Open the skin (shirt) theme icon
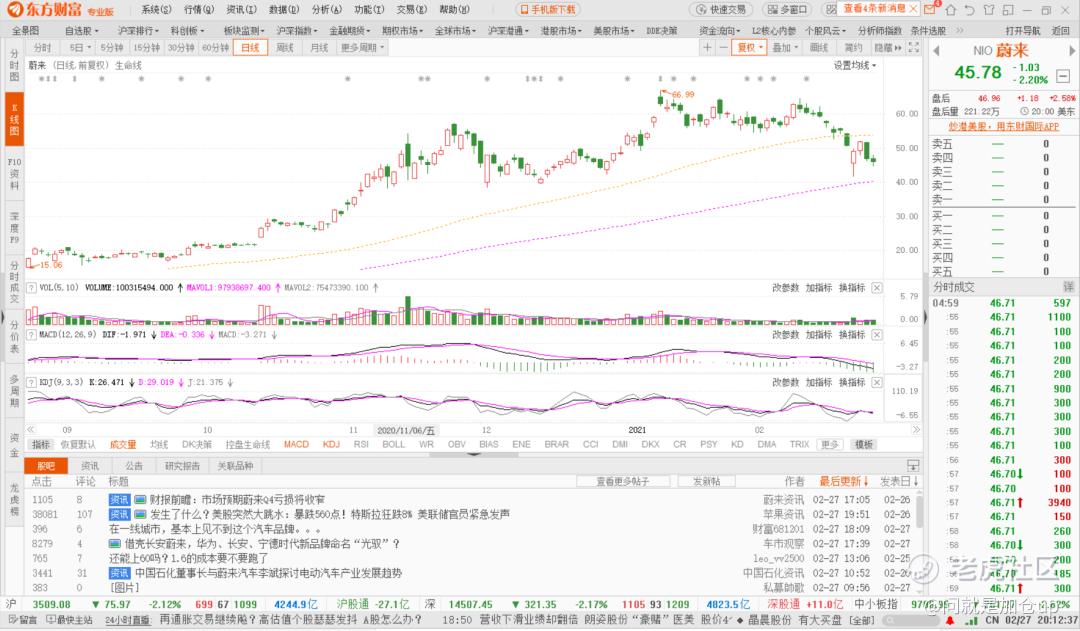The width and height of the screenshot is (1080, 631). click(989, 10)
